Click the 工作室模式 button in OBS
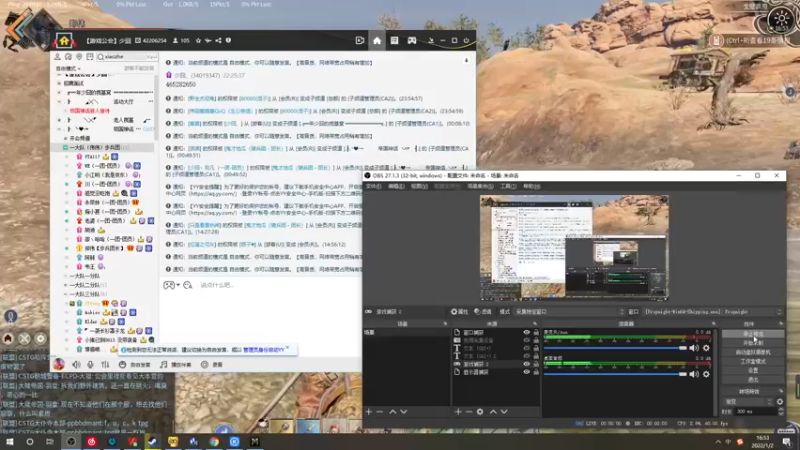The height and width of the screenshot is (450, 800). point(753,361)
